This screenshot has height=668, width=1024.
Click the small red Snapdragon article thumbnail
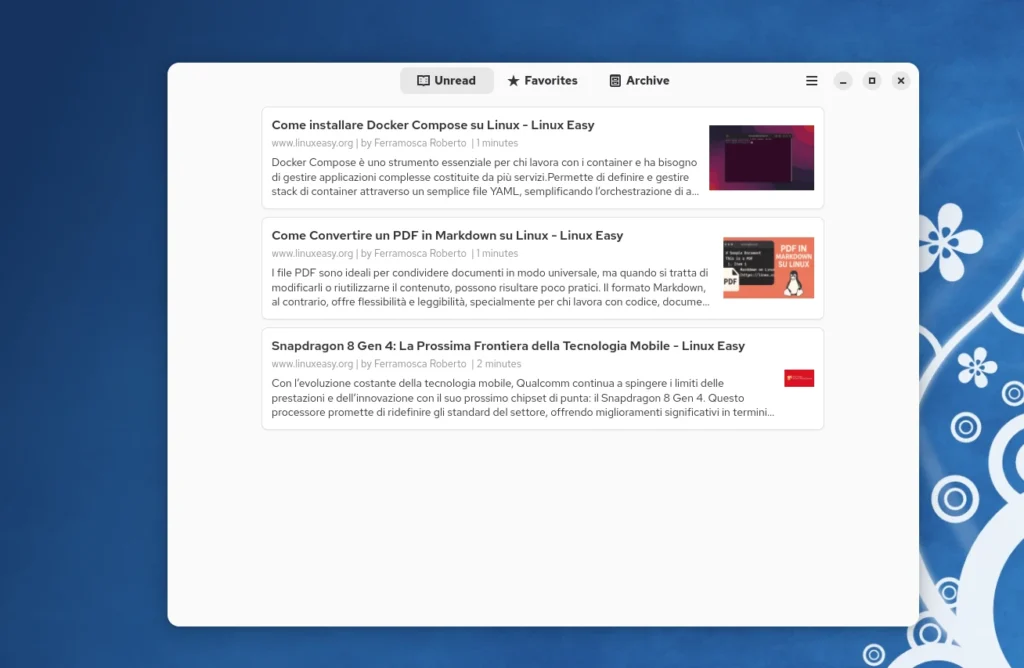click(x=798, y=378)
